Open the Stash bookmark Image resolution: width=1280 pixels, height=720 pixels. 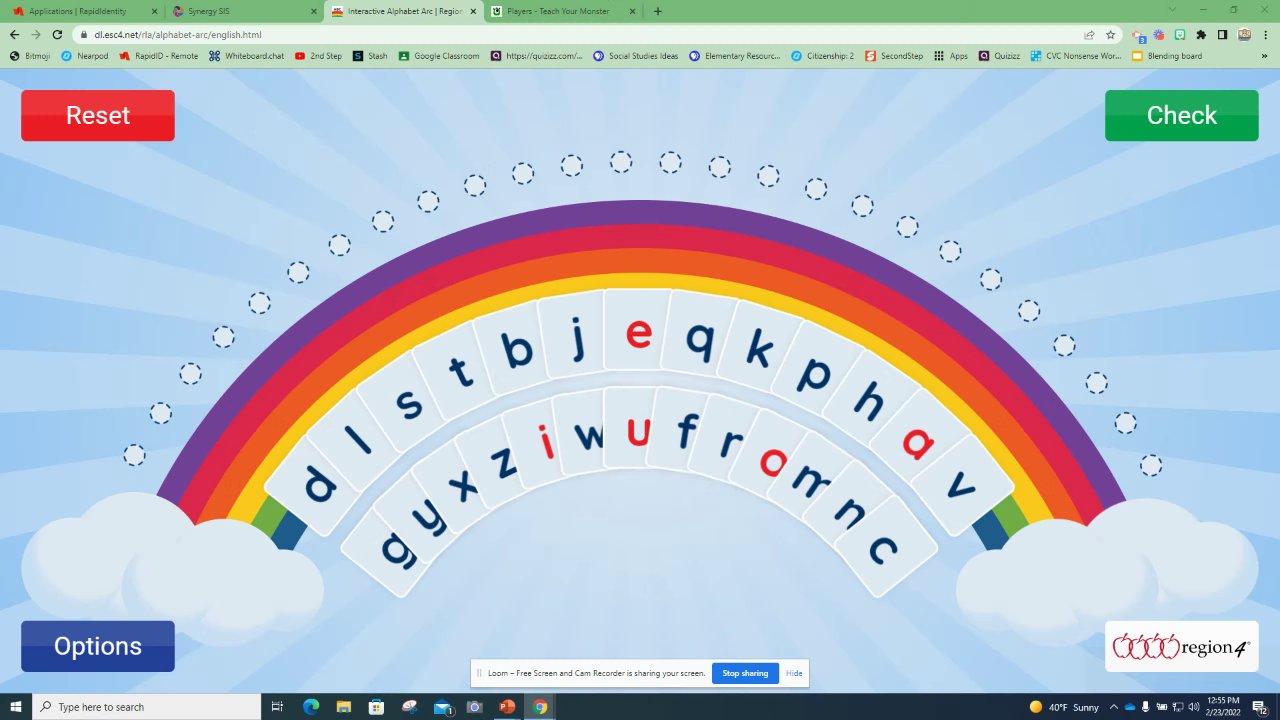[x=370, y=56]
